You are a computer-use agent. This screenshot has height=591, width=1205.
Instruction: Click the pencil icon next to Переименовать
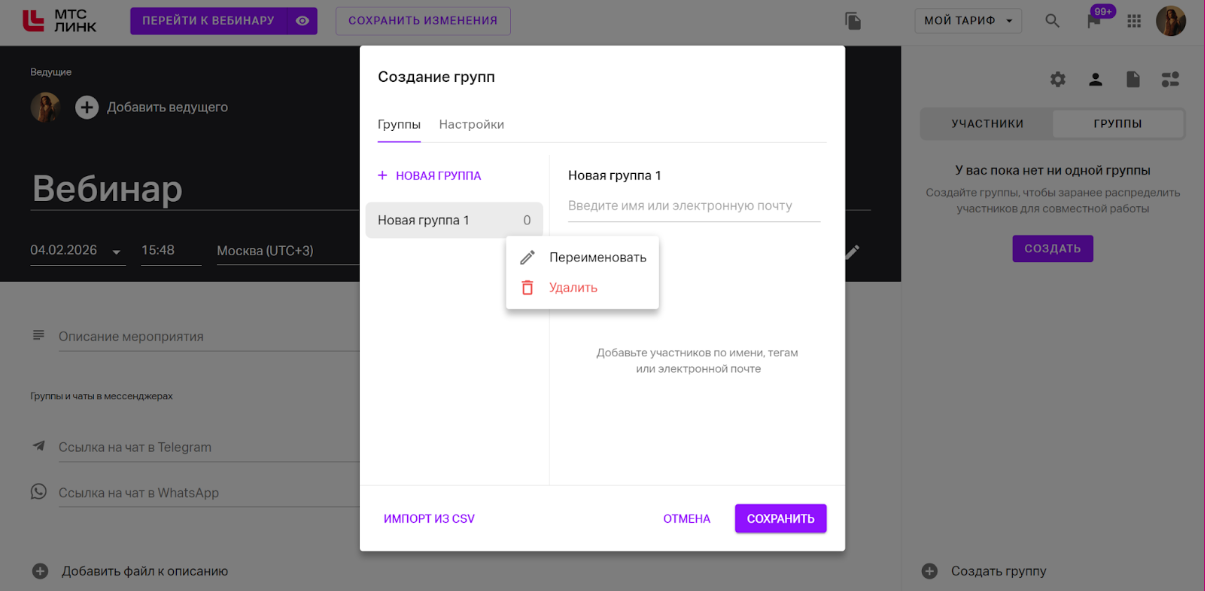(x=527, y=257)
